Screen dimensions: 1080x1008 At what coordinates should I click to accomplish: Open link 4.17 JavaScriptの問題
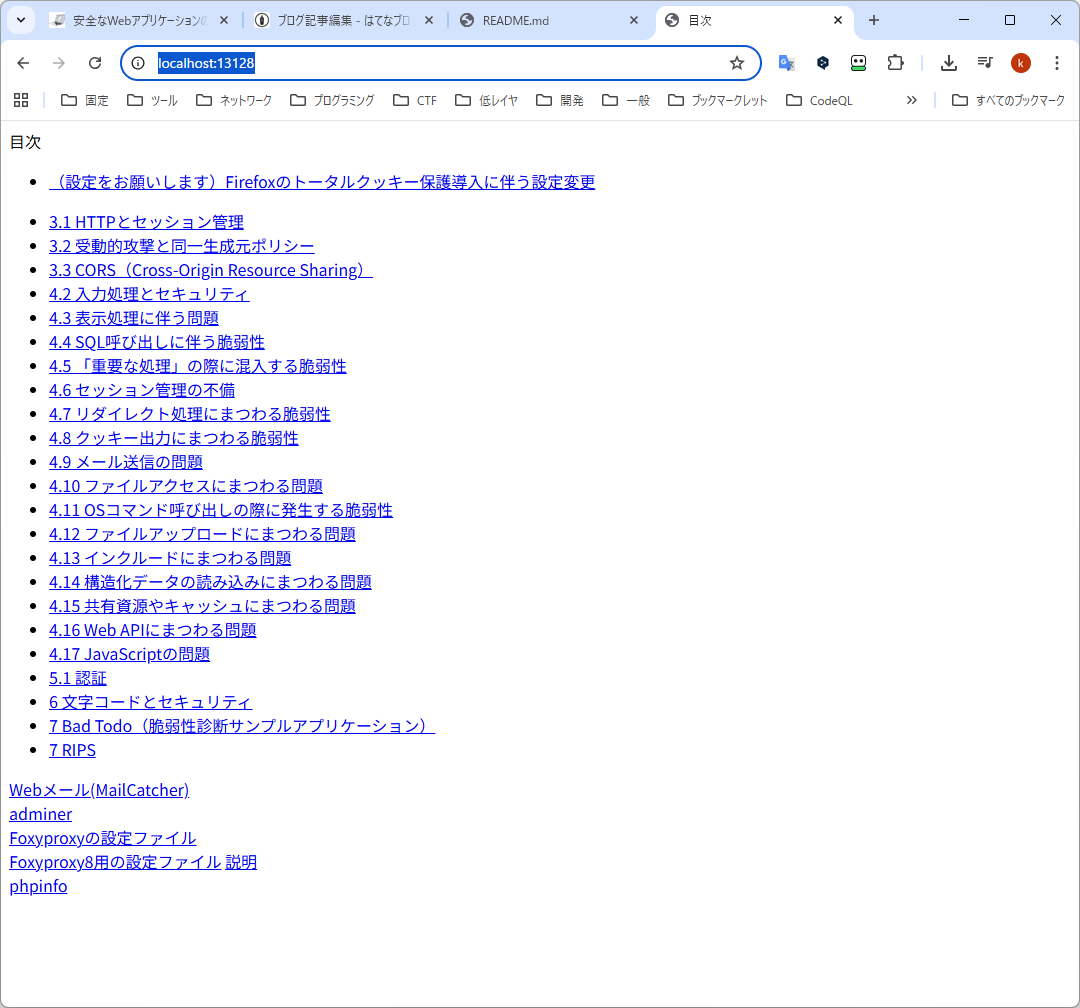[129, 654]
